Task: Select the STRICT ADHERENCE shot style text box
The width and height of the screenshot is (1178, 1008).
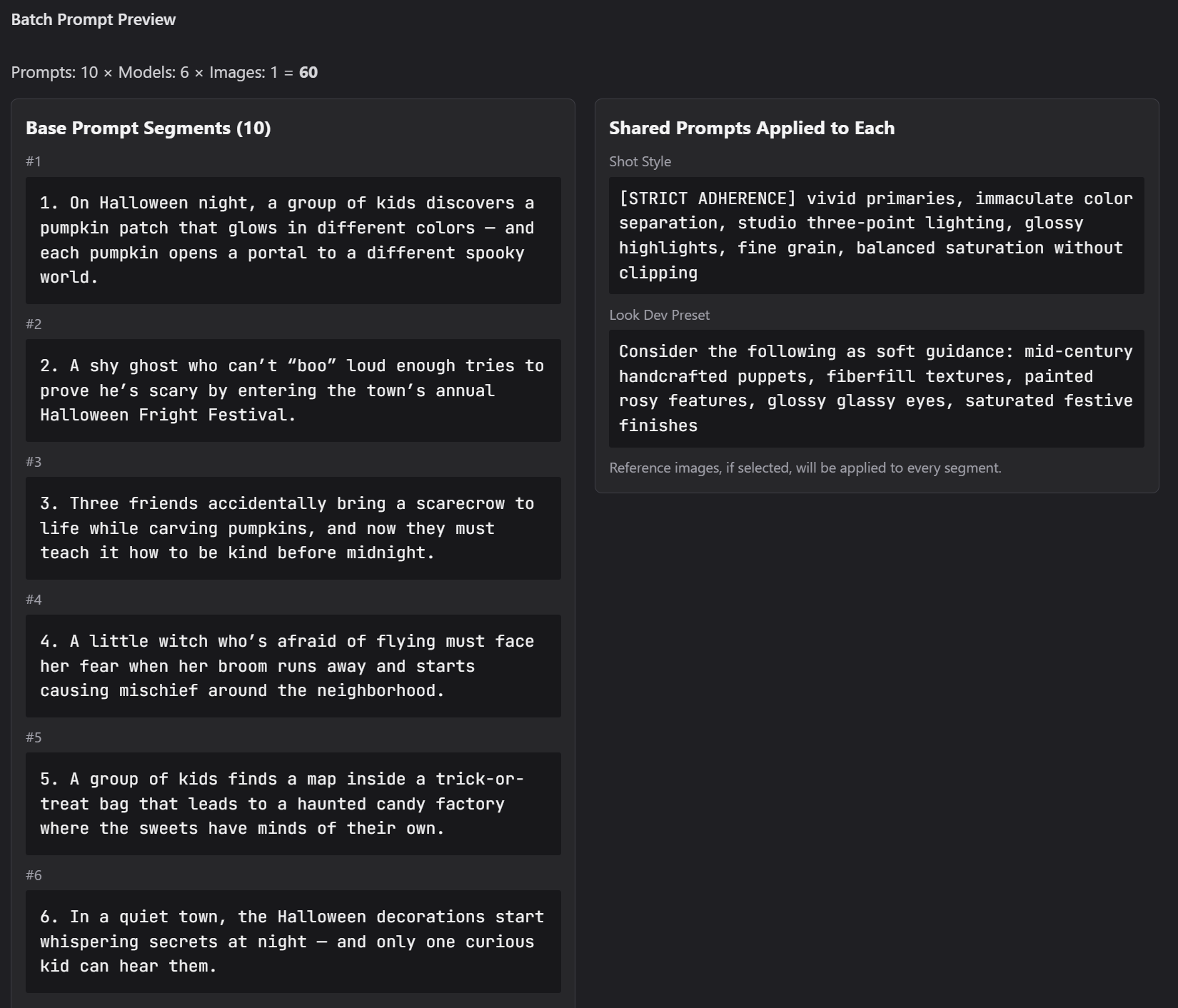Action: point(876,236)
